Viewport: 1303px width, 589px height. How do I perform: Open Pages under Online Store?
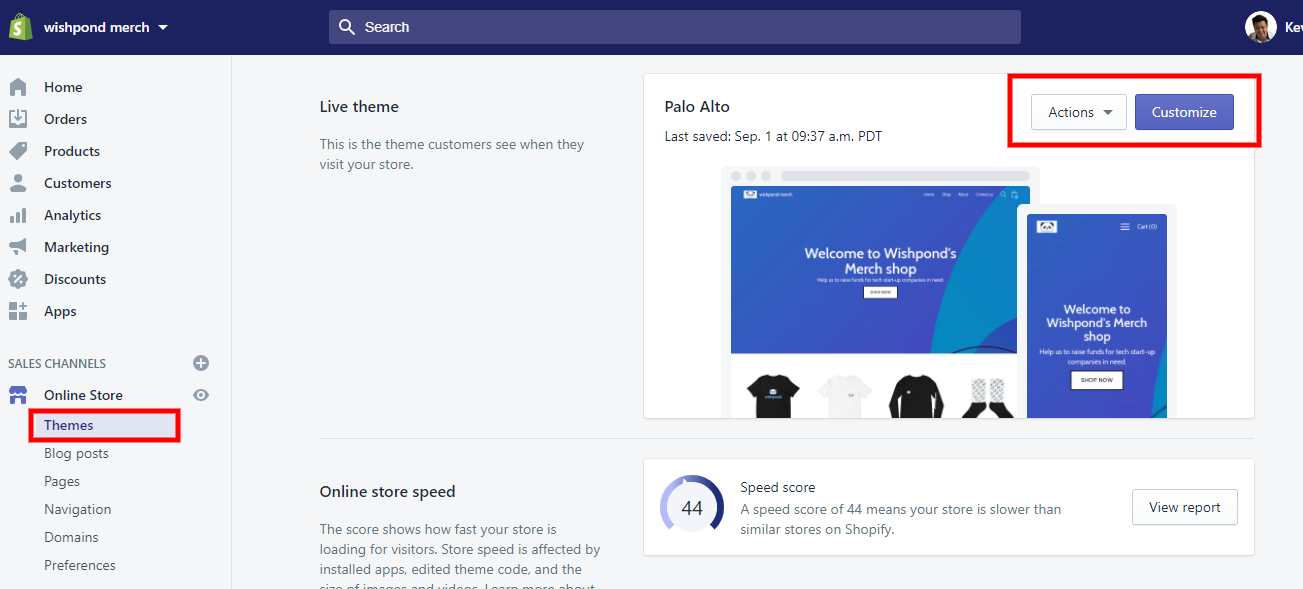click(x=62, y=481)
